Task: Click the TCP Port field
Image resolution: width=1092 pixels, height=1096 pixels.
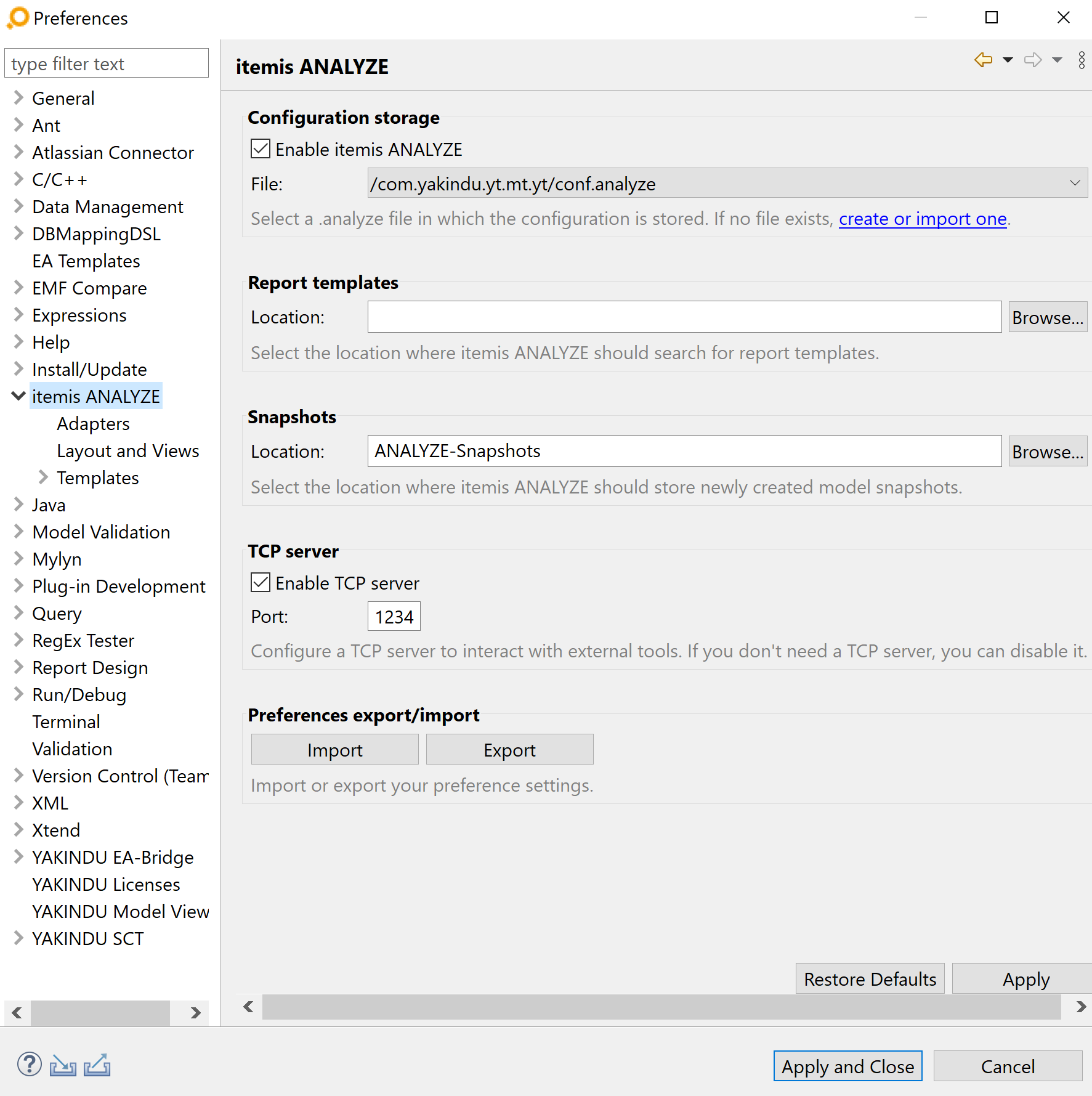Action: pos(394,616)
